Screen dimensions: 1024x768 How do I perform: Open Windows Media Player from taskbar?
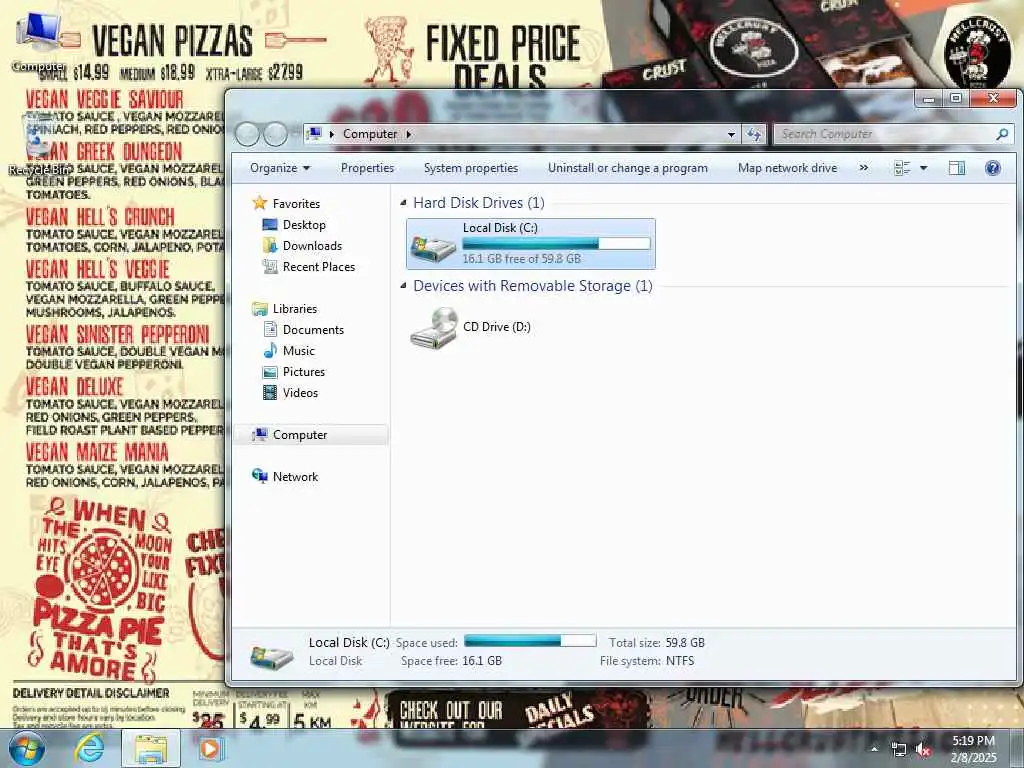[x=211, y=749]
